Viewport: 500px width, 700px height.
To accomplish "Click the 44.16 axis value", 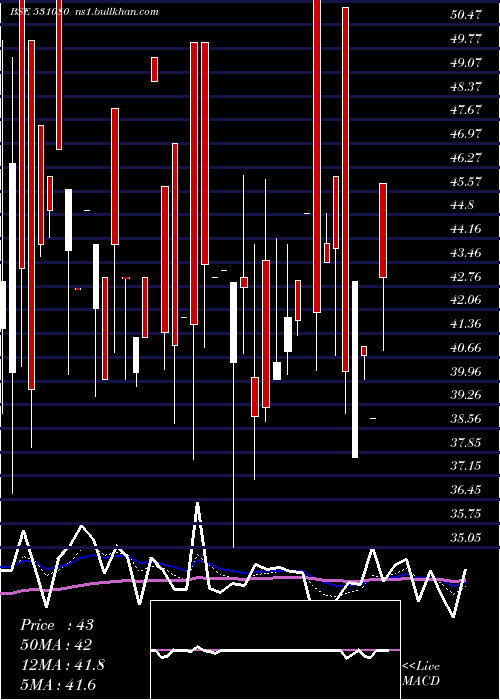I will [x=466, y=229].
